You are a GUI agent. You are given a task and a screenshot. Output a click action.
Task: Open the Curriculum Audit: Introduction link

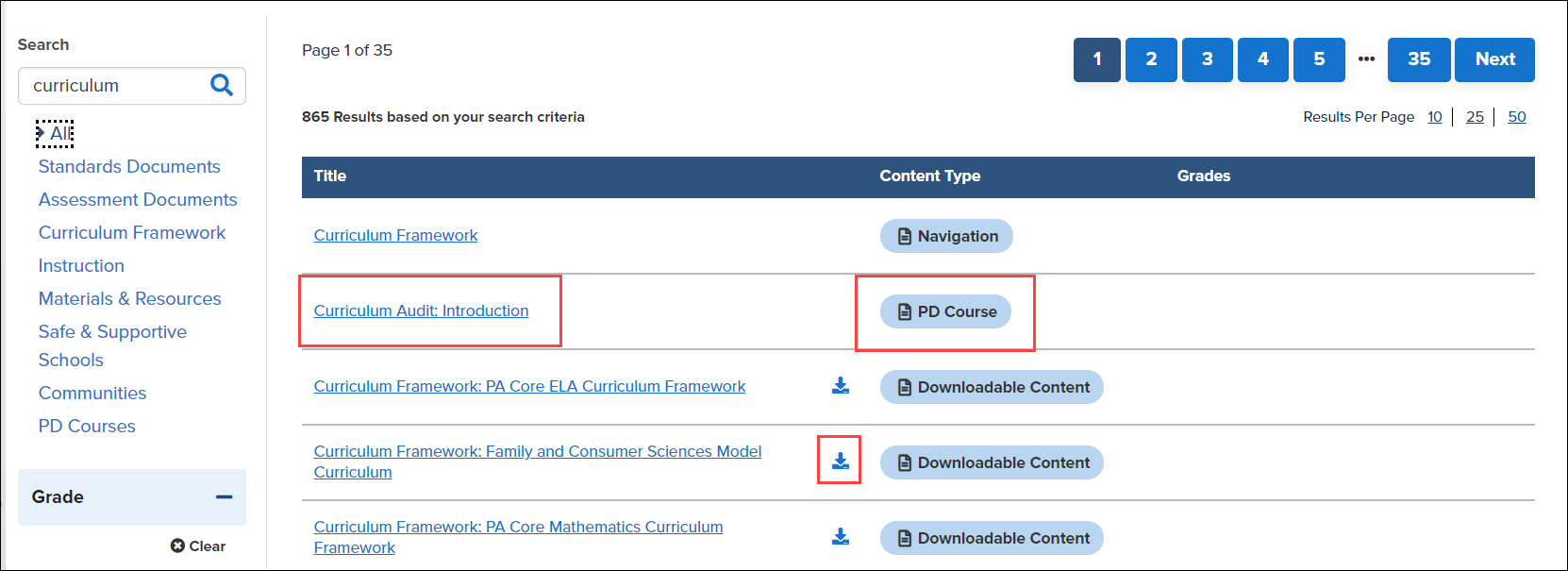(421, 311)
